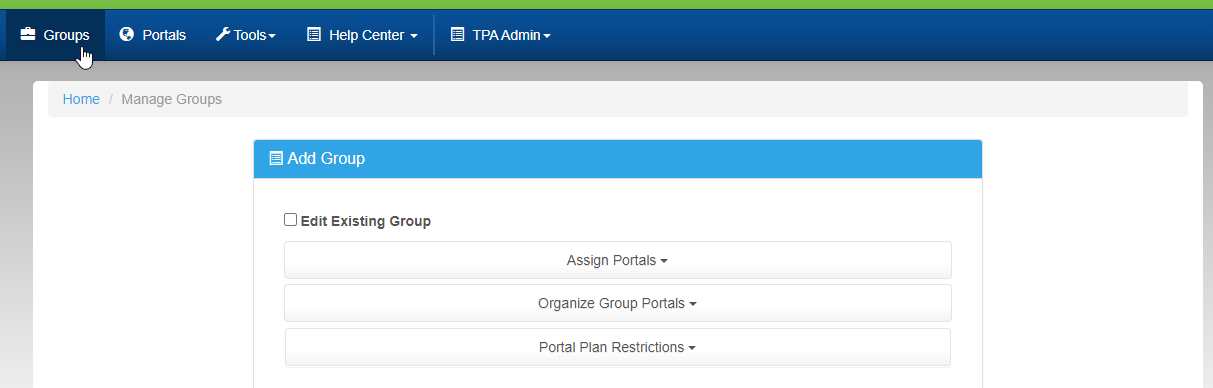The height and width of the screenshot is (388, 1213).
Task: Click the form icon in Add Group header
Action: (276, 158)
